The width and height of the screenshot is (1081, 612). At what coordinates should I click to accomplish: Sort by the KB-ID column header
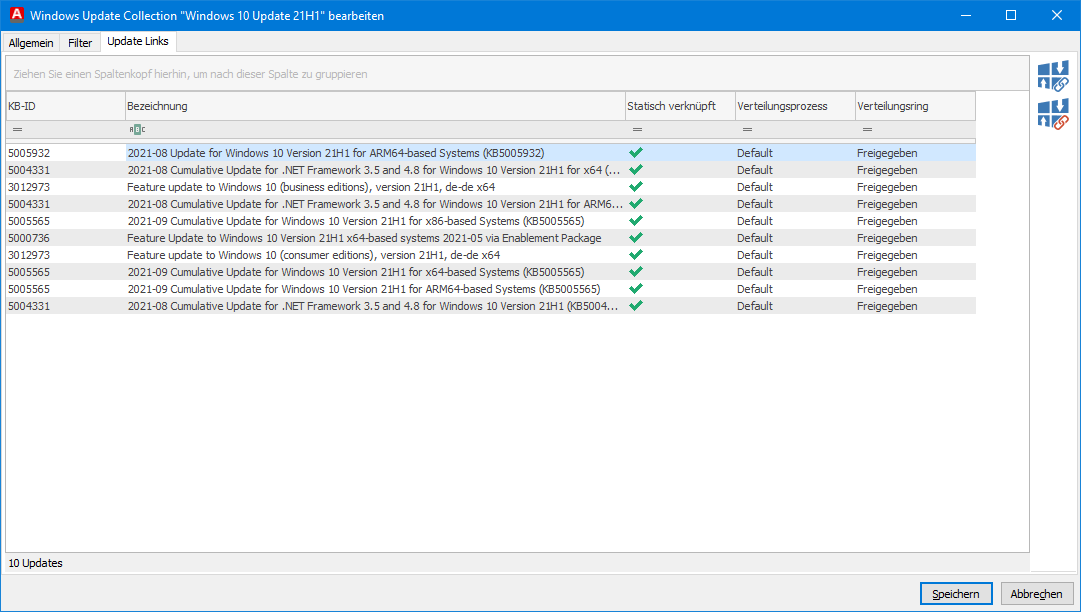click(65, 106)
